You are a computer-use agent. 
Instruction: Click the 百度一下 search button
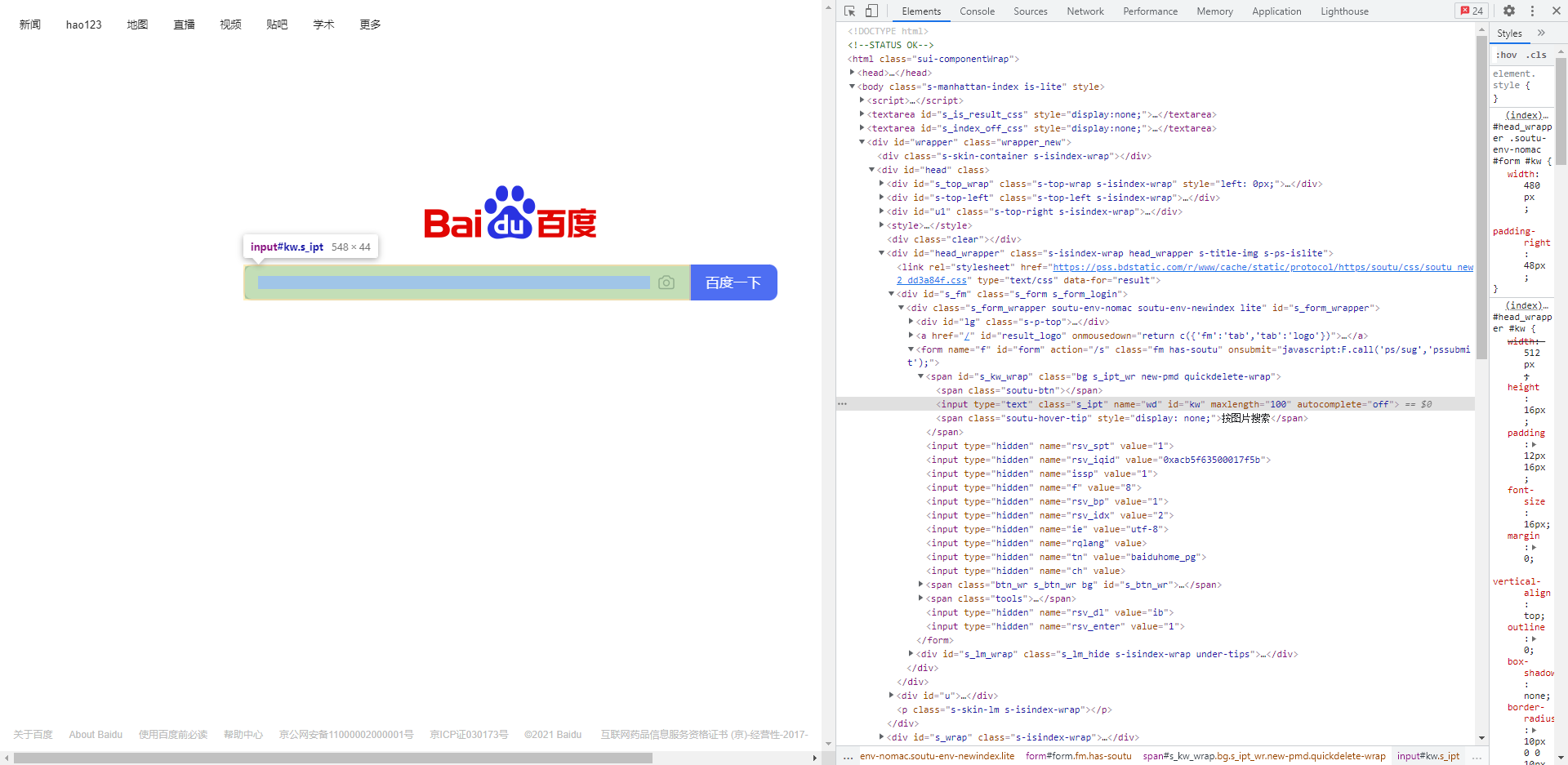click(x=733, y=282)
